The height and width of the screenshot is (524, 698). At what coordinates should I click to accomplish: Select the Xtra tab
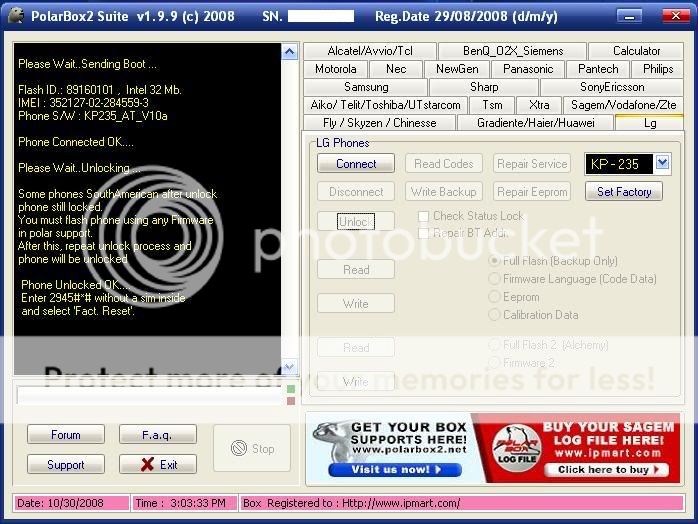point(539,105)
